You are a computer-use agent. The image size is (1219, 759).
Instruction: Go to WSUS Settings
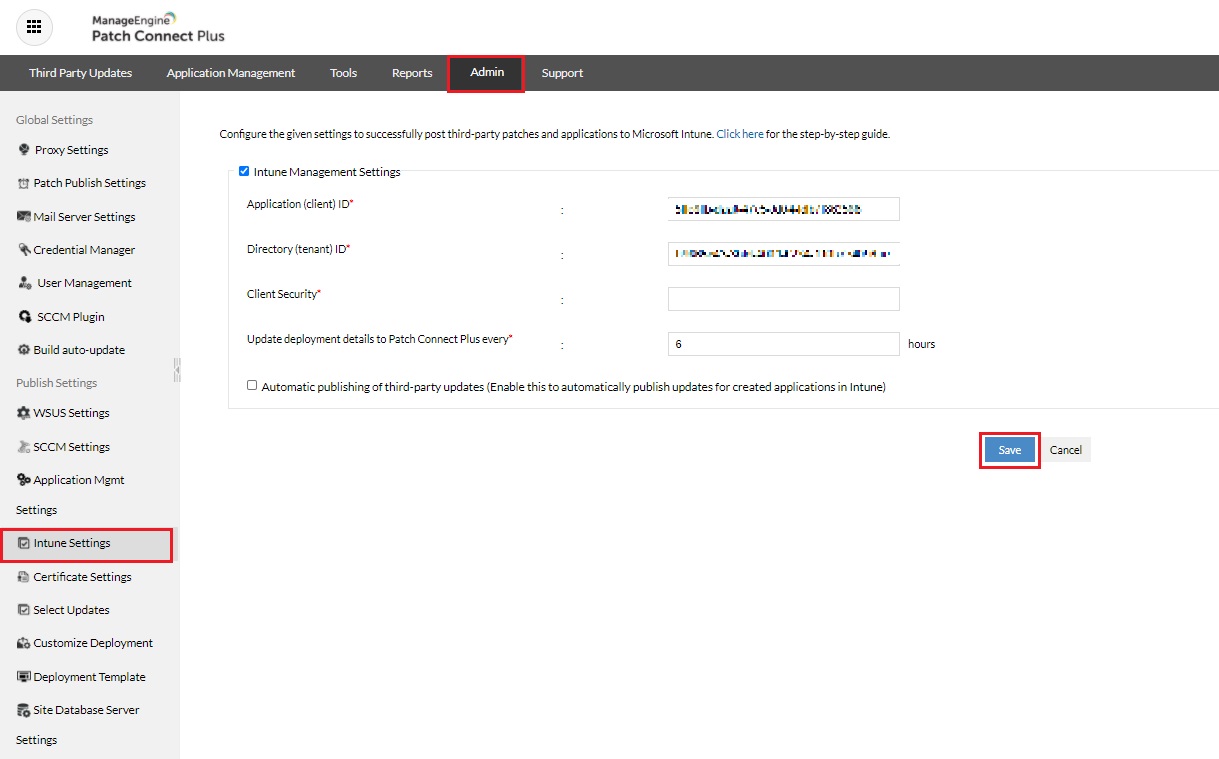click(x=71, y=413)
